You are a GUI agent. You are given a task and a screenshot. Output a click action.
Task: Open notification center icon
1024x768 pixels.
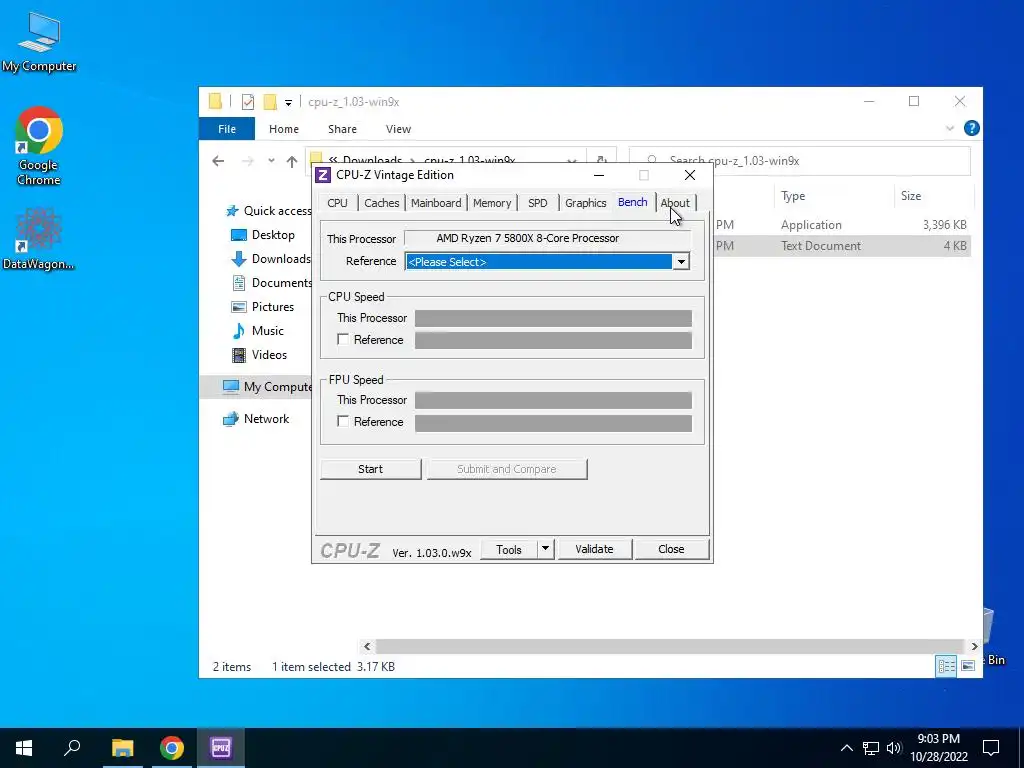click(991, 748)
